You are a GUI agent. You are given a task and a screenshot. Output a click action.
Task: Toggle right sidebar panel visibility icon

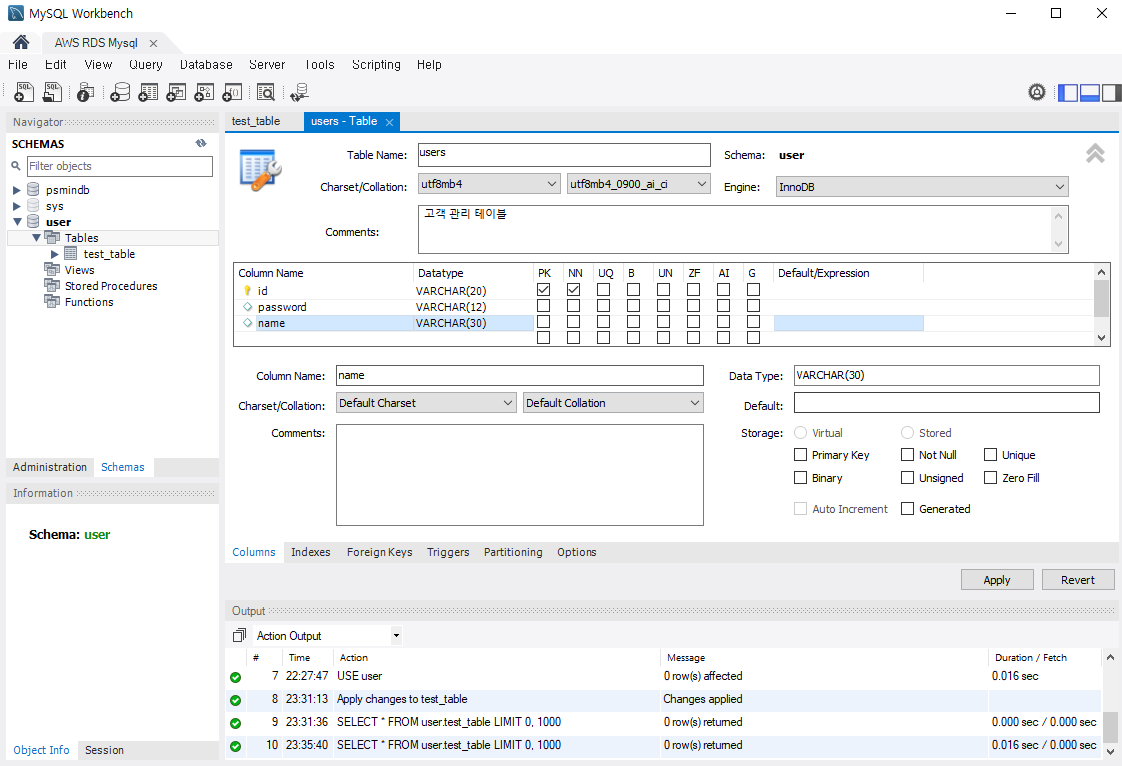point(1111,92)
